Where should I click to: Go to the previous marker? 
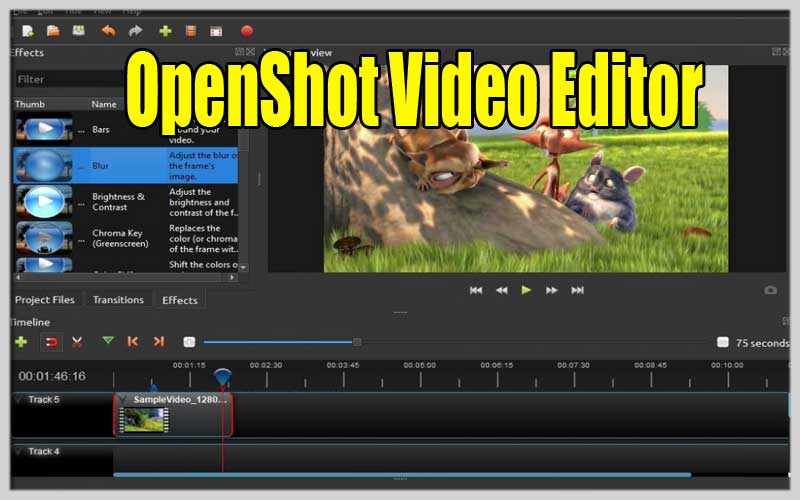(133, 341)
